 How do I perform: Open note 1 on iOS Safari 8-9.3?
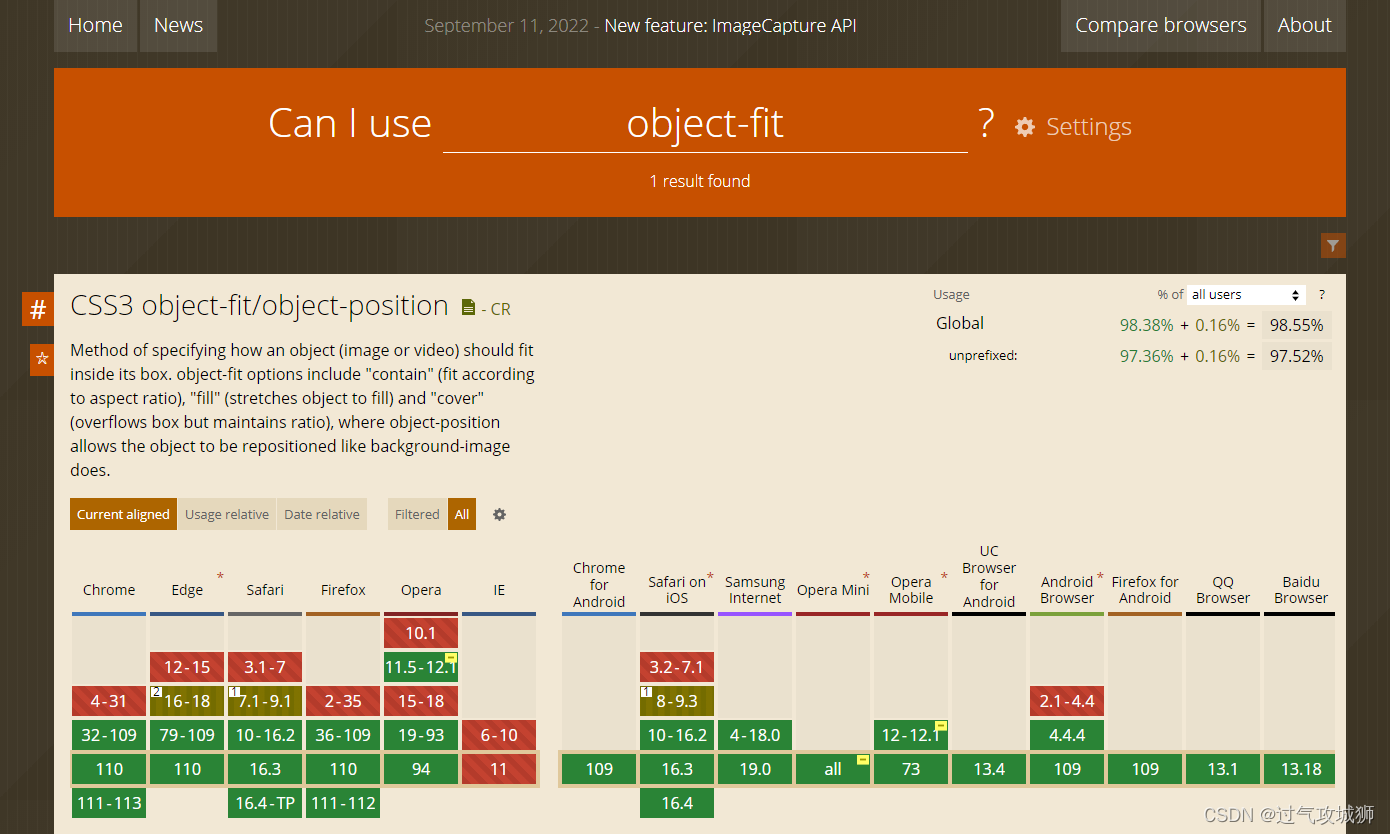click(646, 691)
